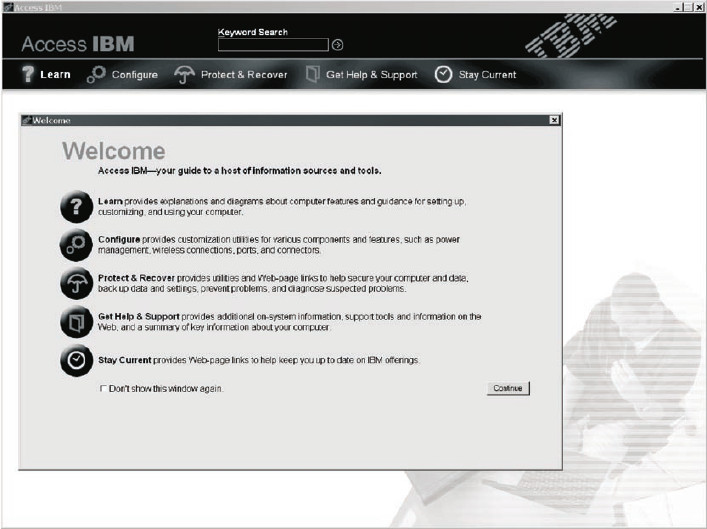Screen dimensions: 707x529
Task: Open the Learn tab
Action: pos(55,74)
